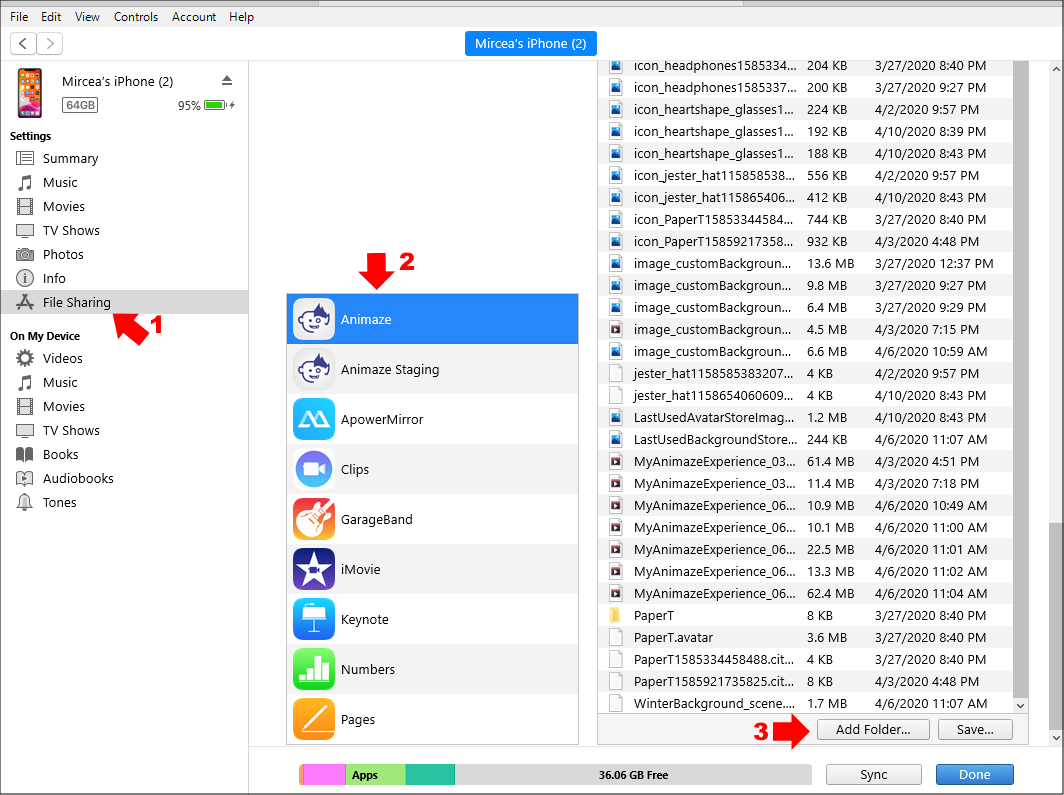1064x795 pixels.
Task: Select Music icon under Settings
Action: pyautogui.click(x=25, y=182)
